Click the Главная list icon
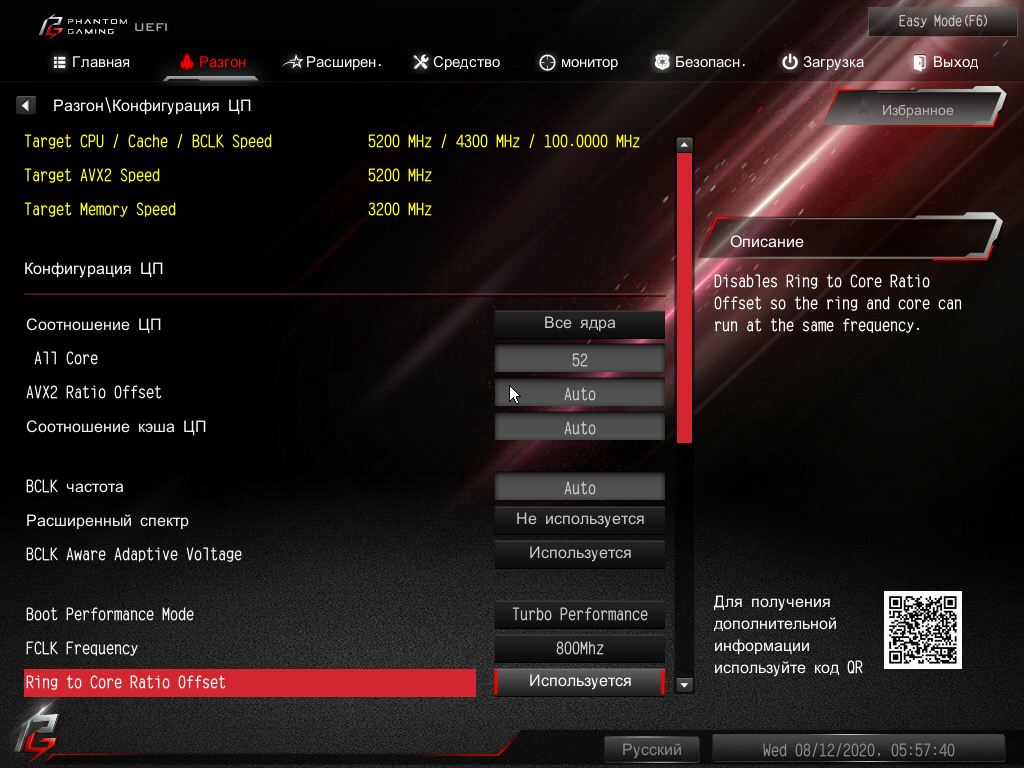The image size is (1024, 768). pyautogui.click(x=59, y=62)
